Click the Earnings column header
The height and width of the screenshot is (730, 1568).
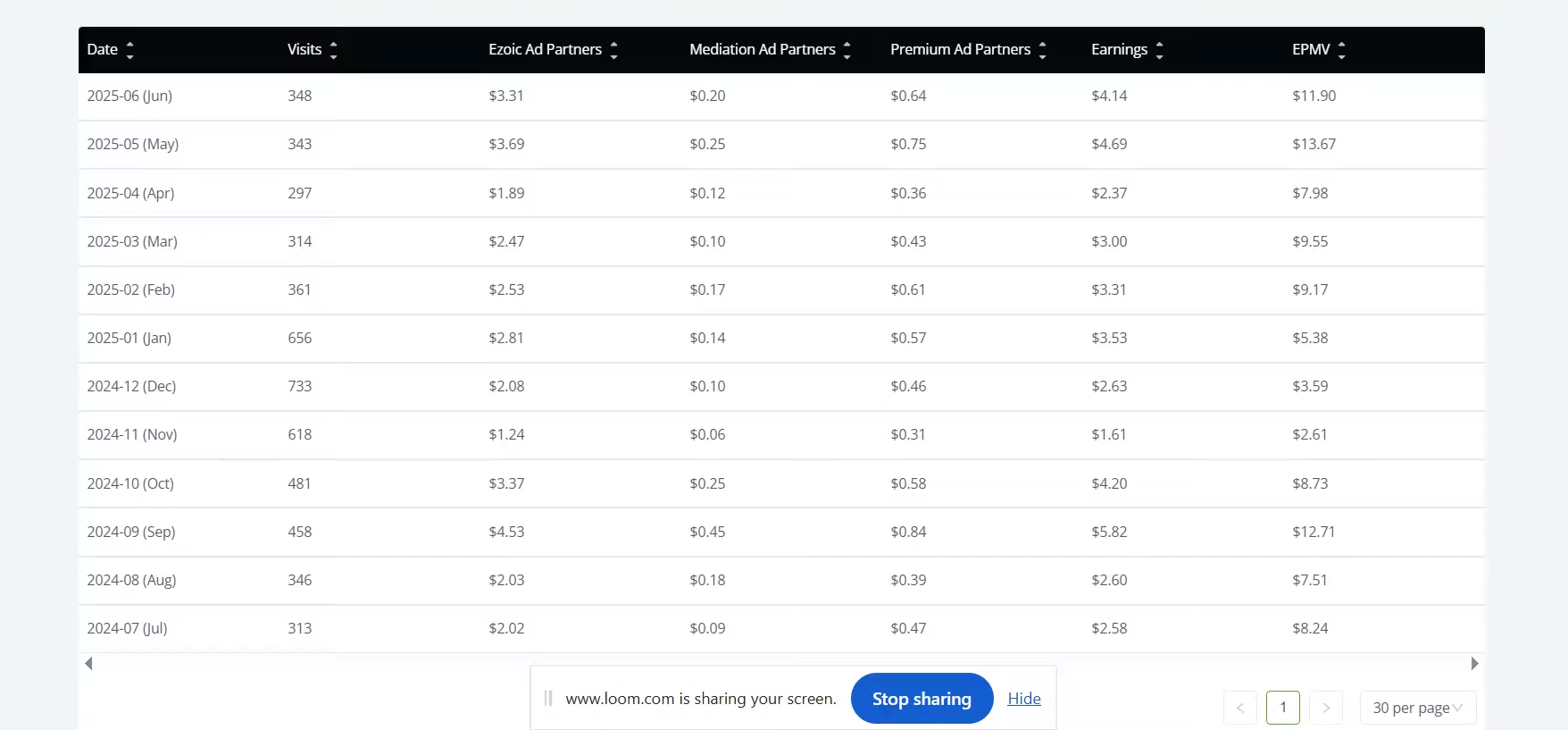click(1119, 49)
